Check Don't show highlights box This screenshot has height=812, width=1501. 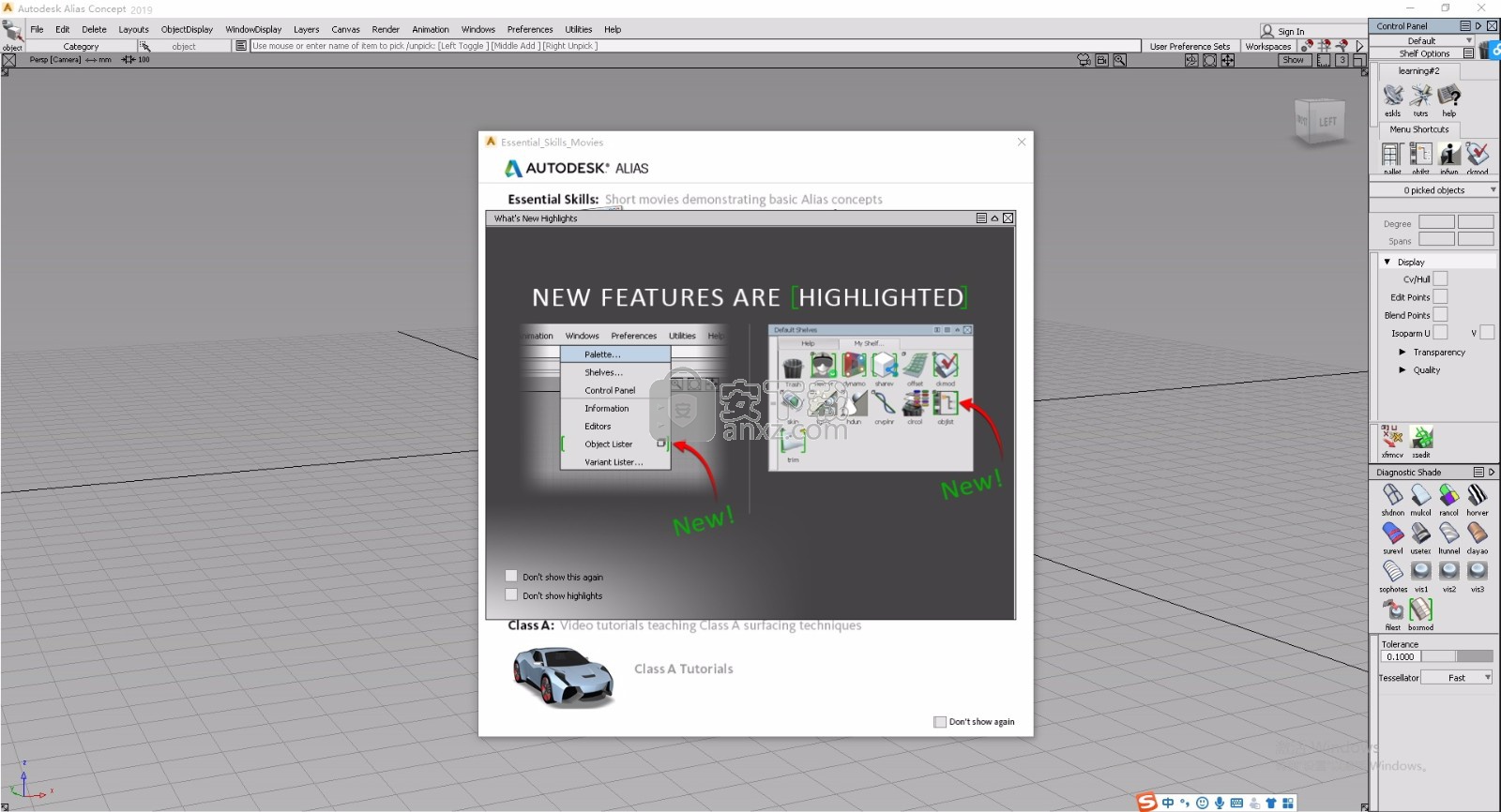coord(511,595)
